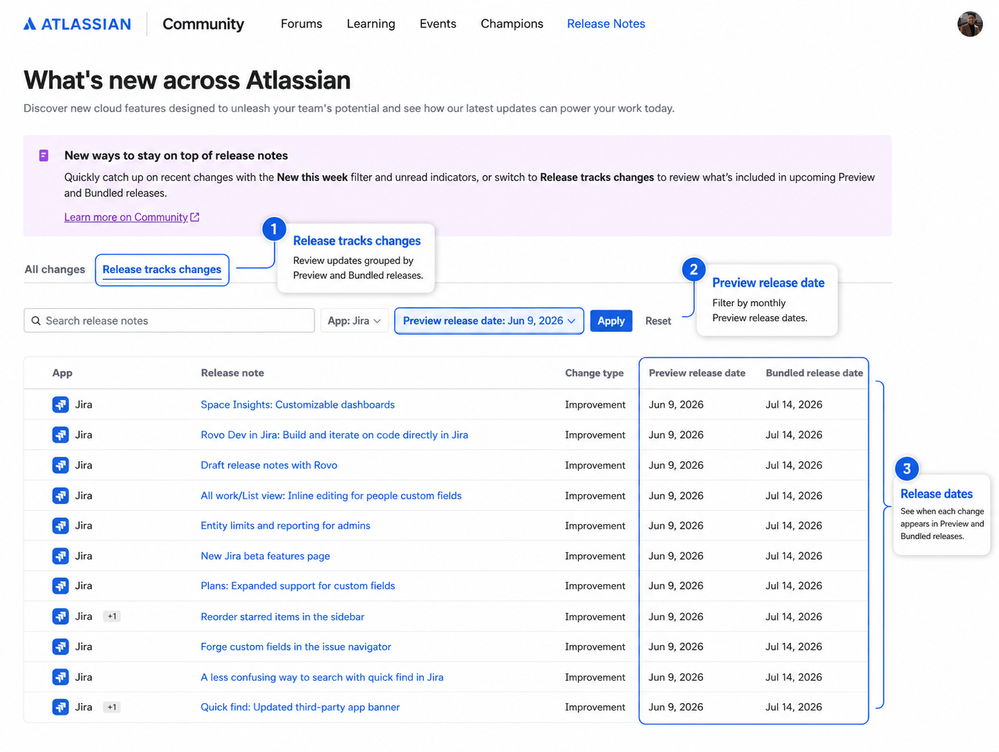
Task: Click Jira icon in Entity limits row
Action: click(x=61, y=526)
